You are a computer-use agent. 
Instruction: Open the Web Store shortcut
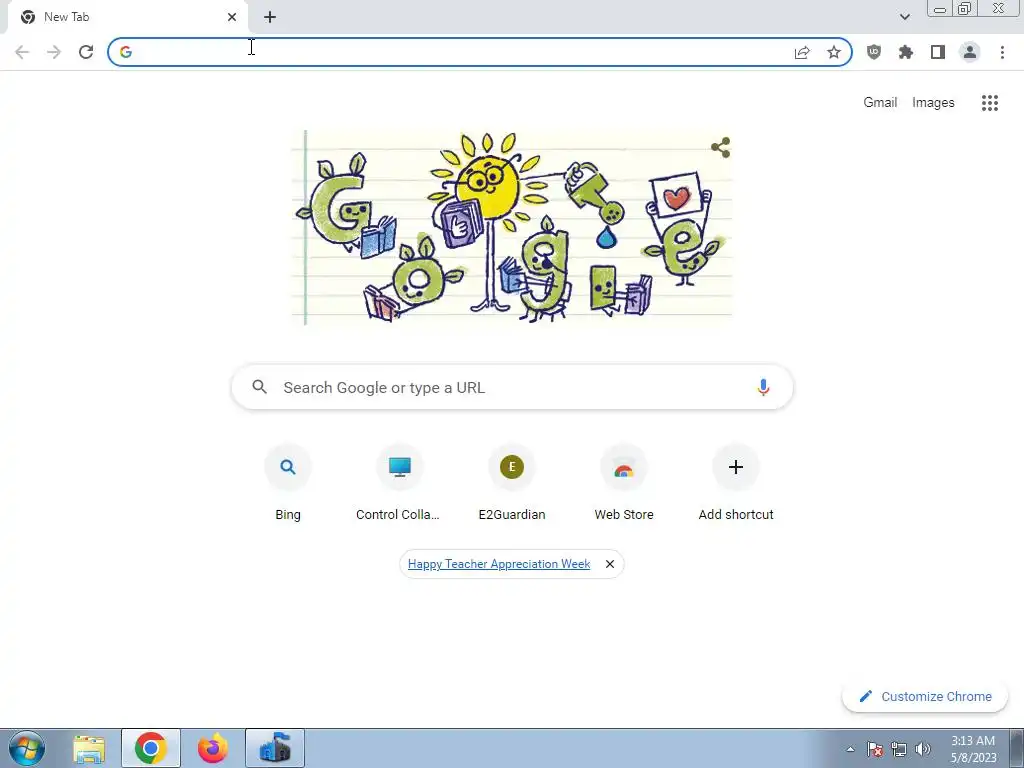(624, 483)
